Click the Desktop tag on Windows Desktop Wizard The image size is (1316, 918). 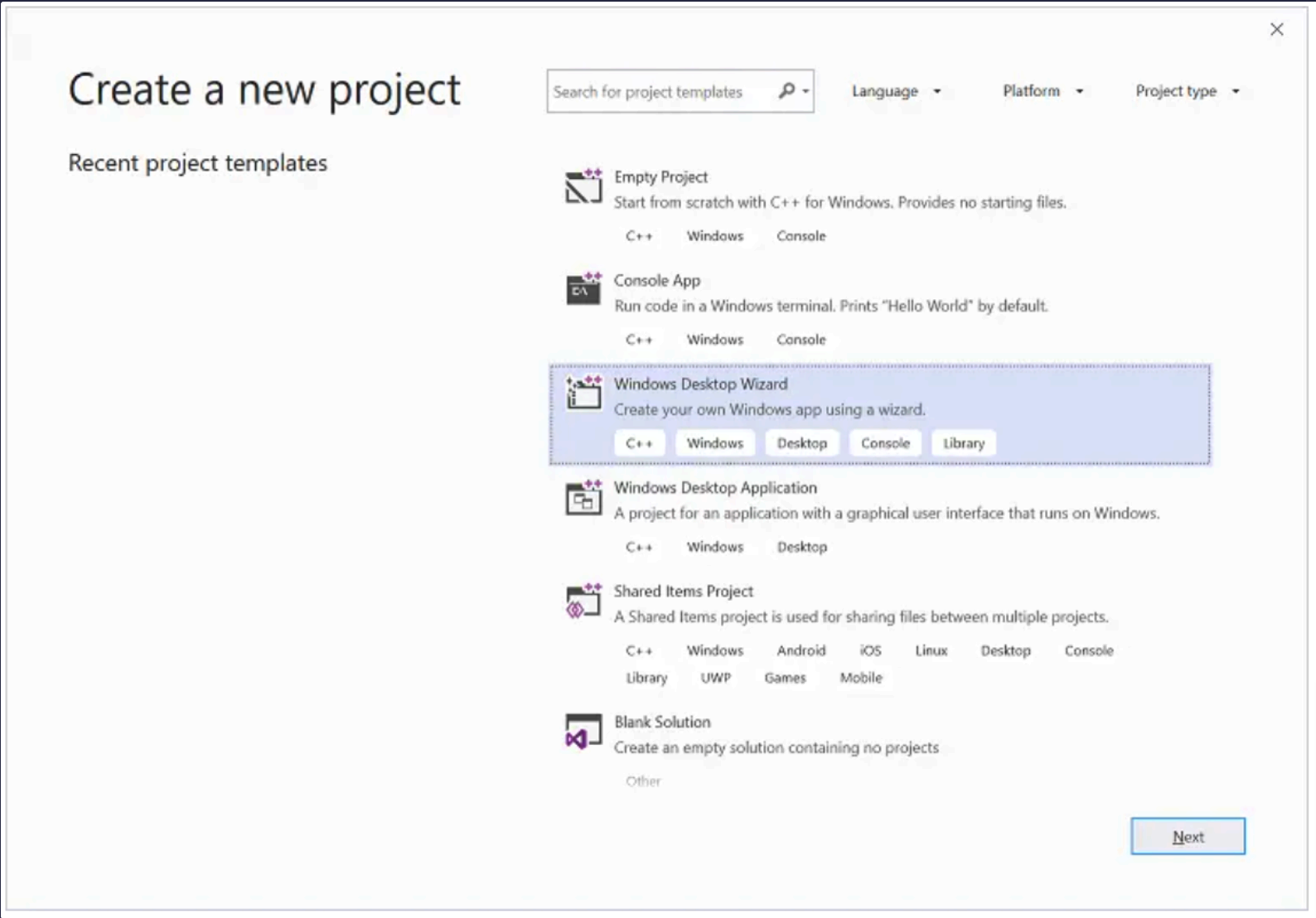pyautogui.click(x=801, y=443)
